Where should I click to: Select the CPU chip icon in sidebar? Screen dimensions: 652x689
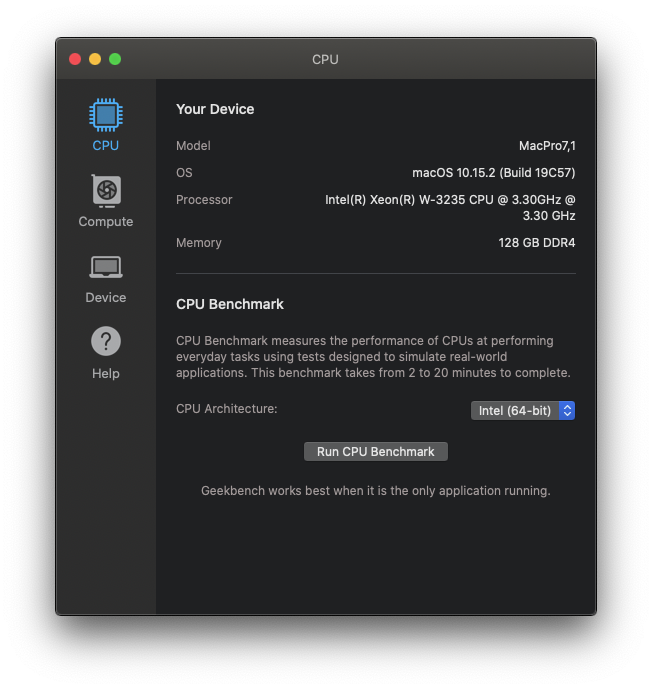click(105, 115)
